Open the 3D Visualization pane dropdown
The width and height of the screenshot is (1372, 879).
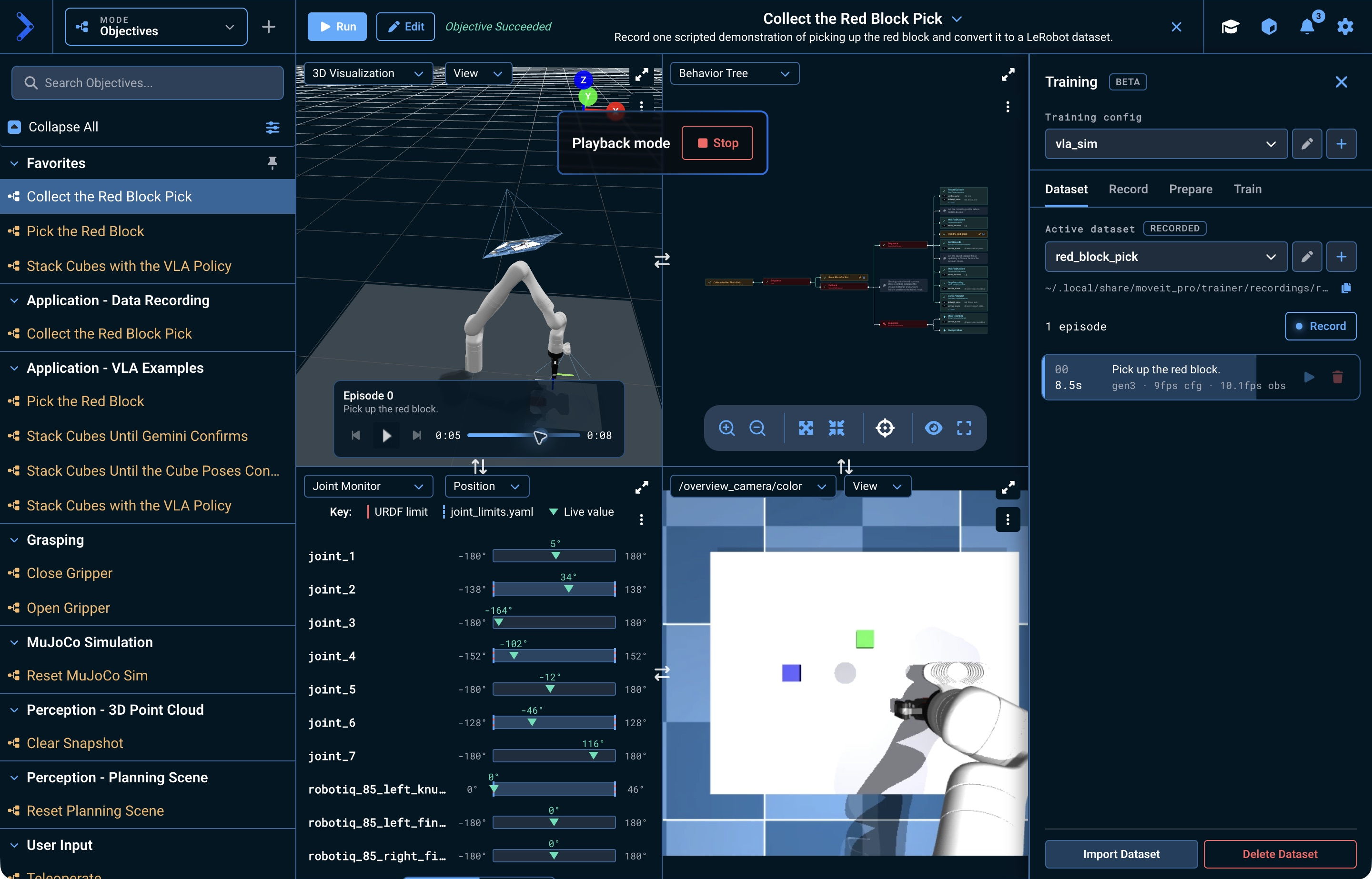tap(368, 74)
